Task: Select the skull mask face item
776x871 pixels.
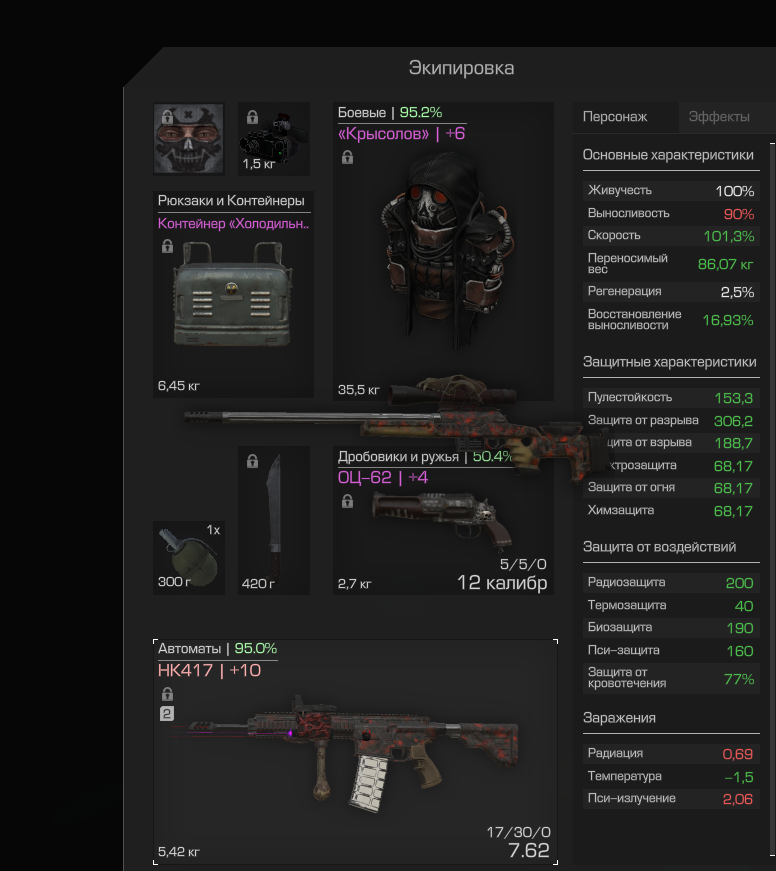Action: 189,139
